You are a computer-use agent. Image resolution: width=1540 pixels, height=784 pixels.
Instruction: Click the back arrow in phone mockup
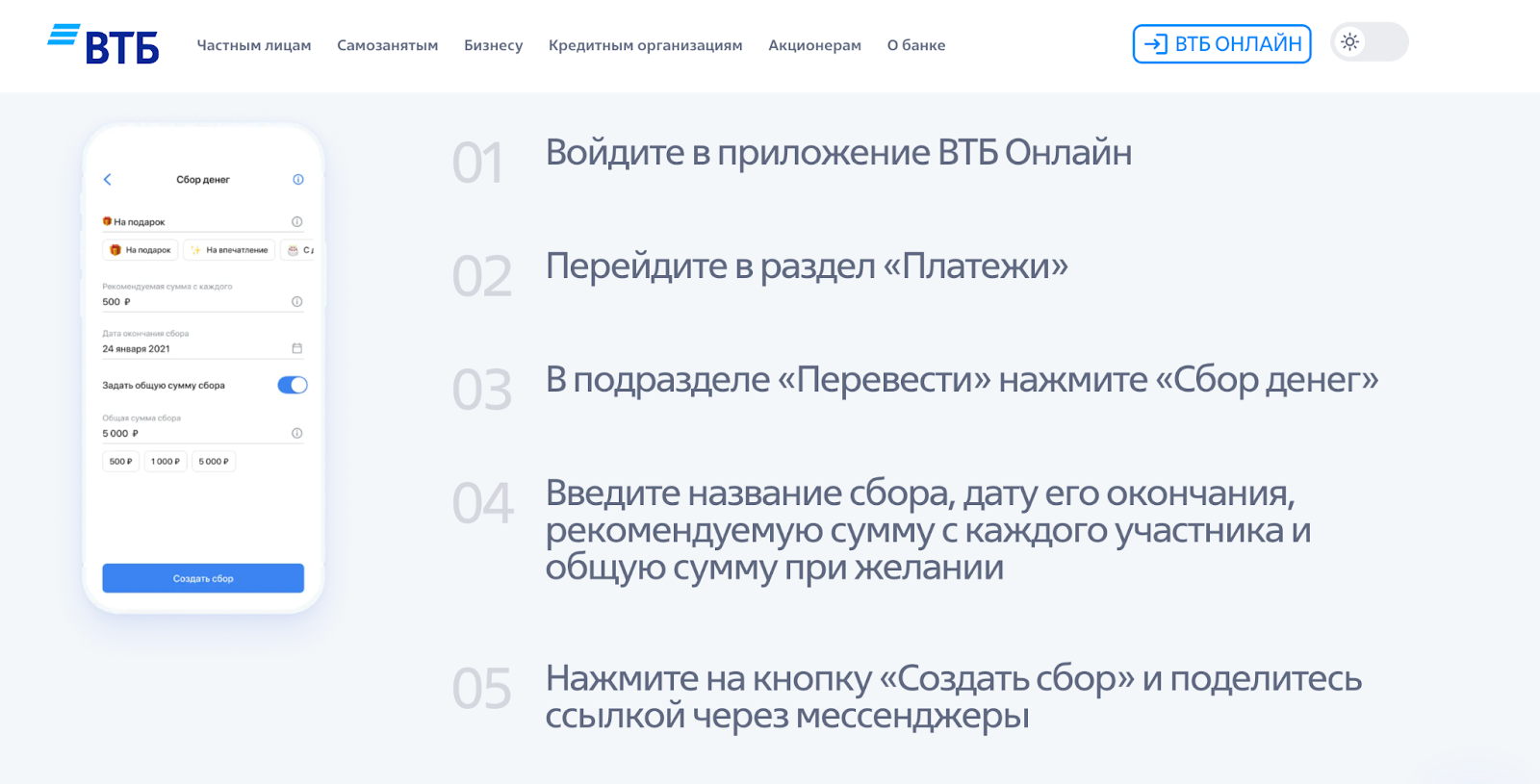coord(107,180)
